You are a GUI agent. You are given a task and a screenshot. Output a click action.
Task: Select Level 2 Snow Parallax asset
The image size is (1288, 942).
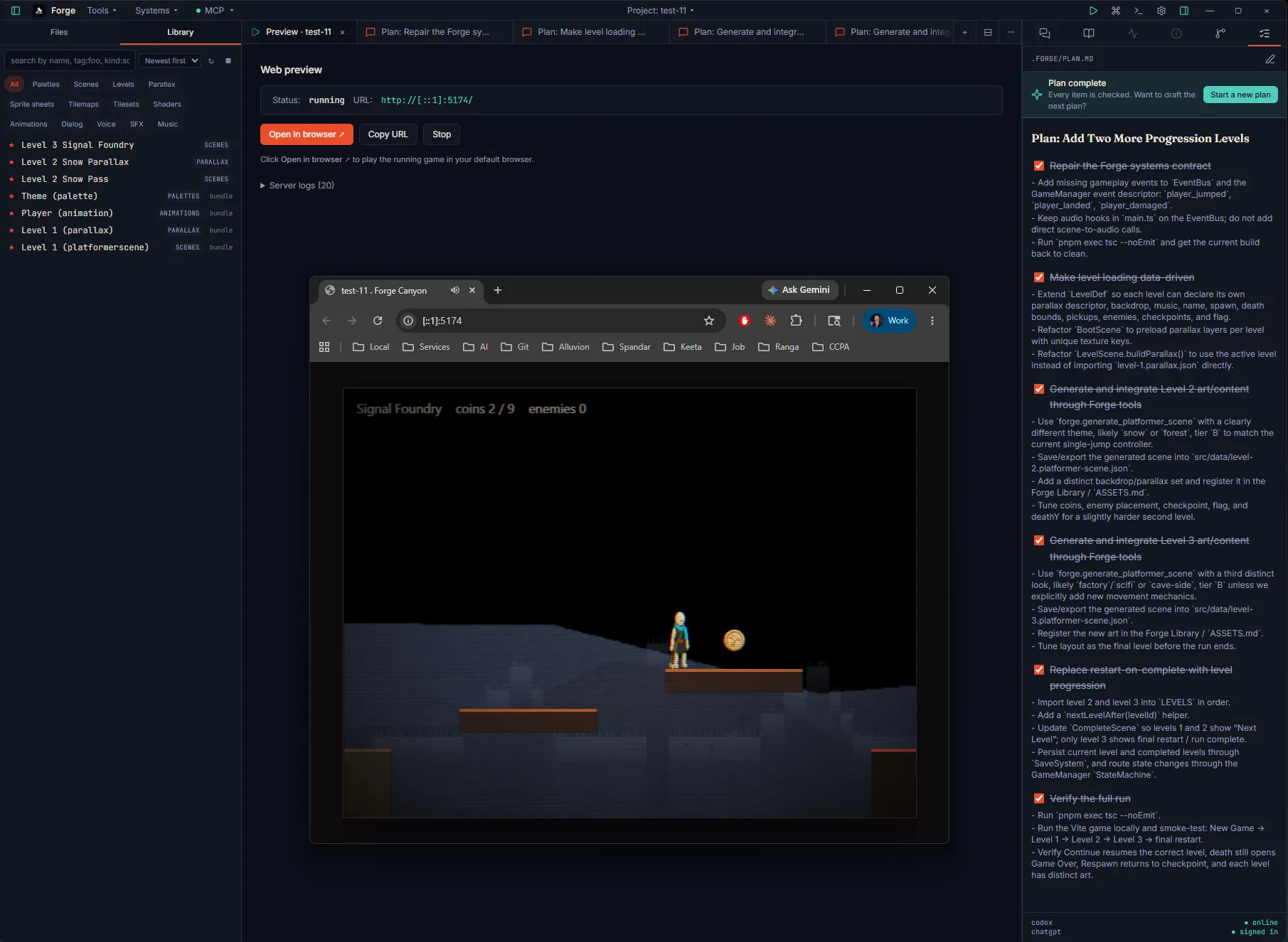[121, 162]
